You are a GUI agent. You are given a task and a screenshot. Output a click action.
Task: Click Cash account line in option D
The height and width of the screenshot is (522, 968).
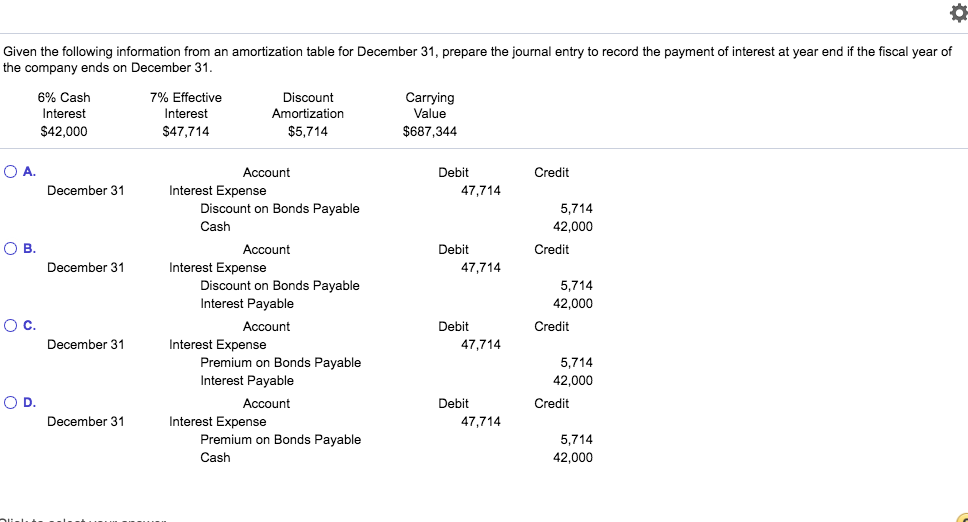[215, 457]
